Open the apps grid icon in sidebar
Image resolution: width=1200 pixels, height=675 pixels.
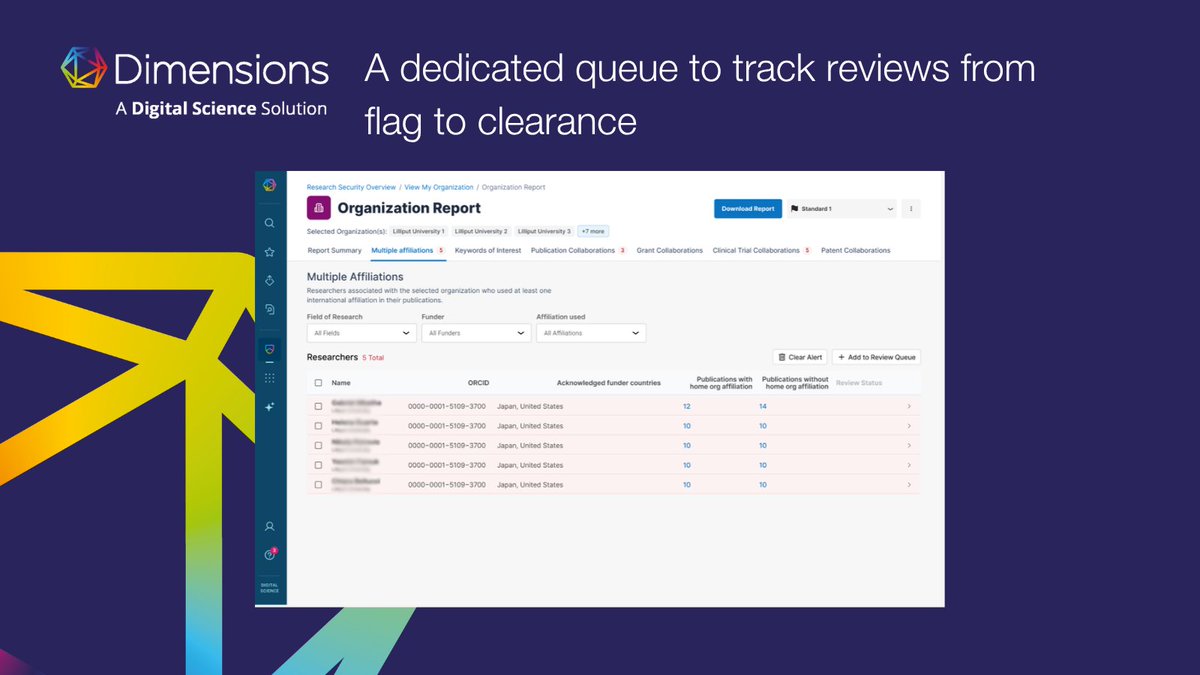269,377
